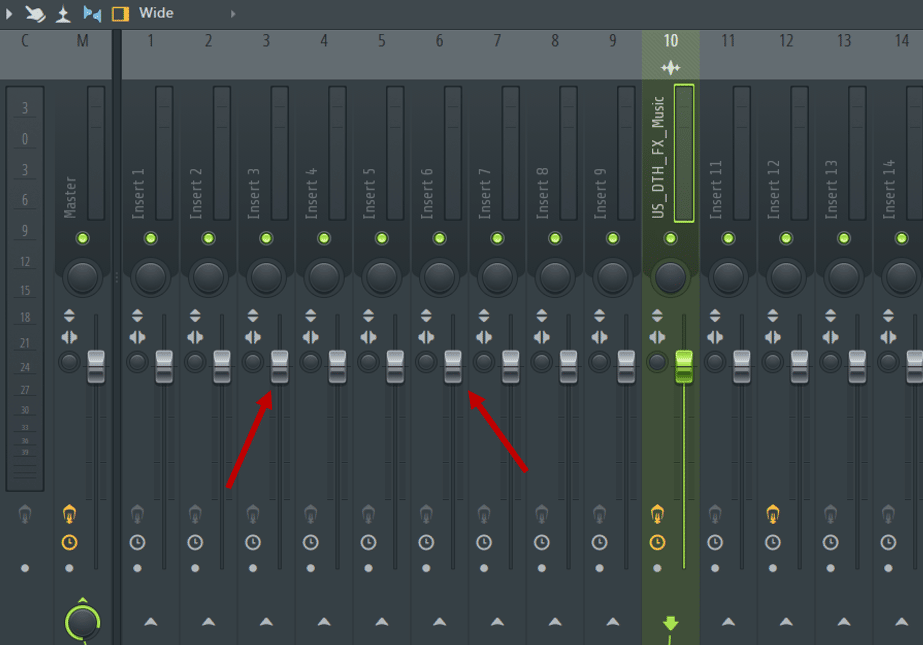Viewport: 923px width, 645px height.
Task: Click the routing arrow under Insert 4
Action: pyautogui.click(x=323, y=621)
